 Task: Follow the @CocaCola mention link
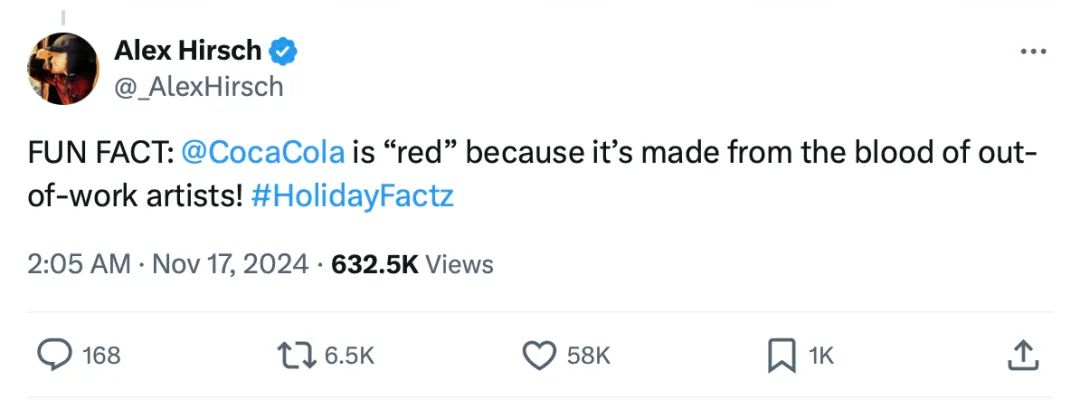(265, 154)
